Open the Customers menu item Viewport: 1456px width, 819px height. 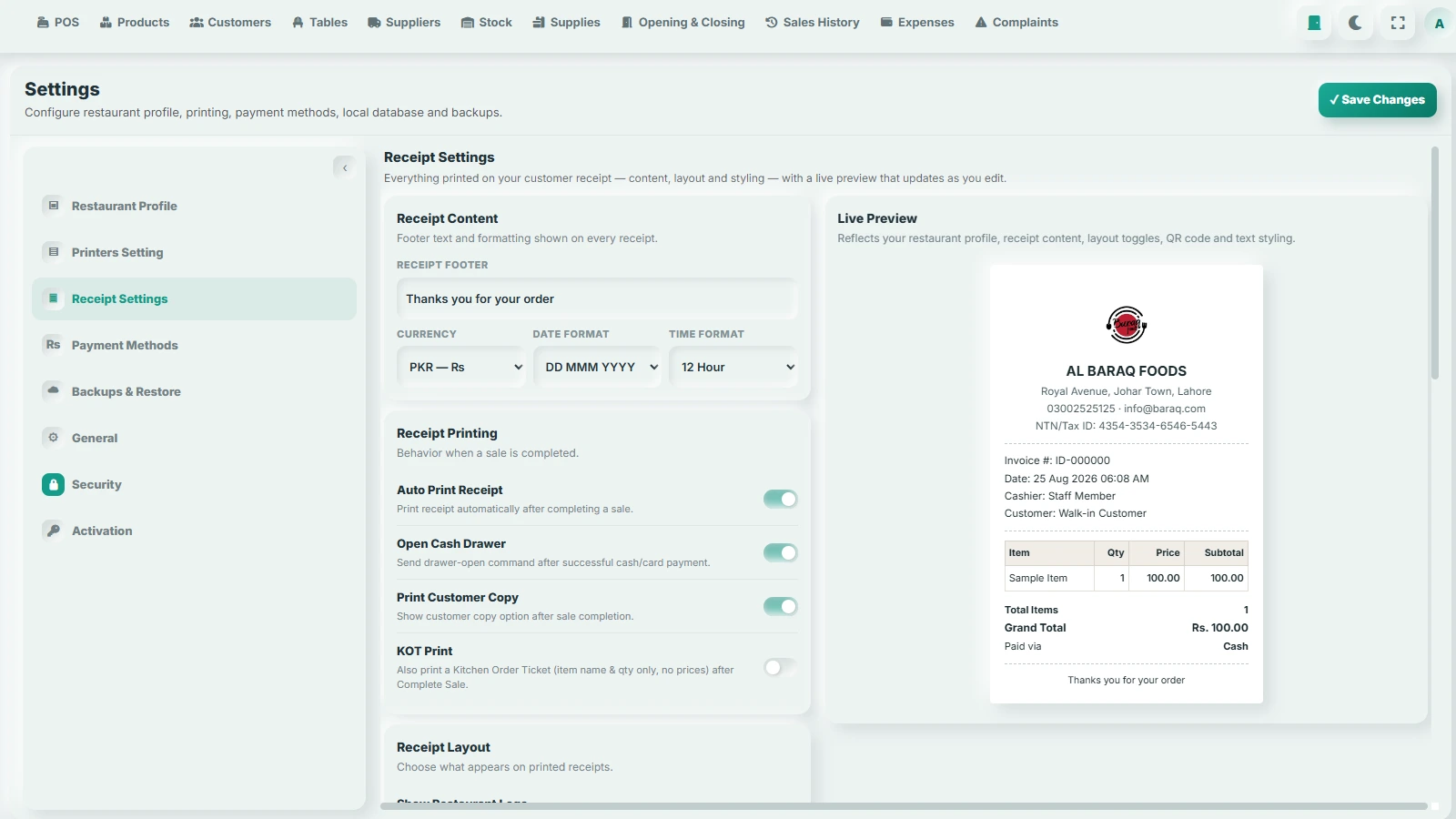230,22
